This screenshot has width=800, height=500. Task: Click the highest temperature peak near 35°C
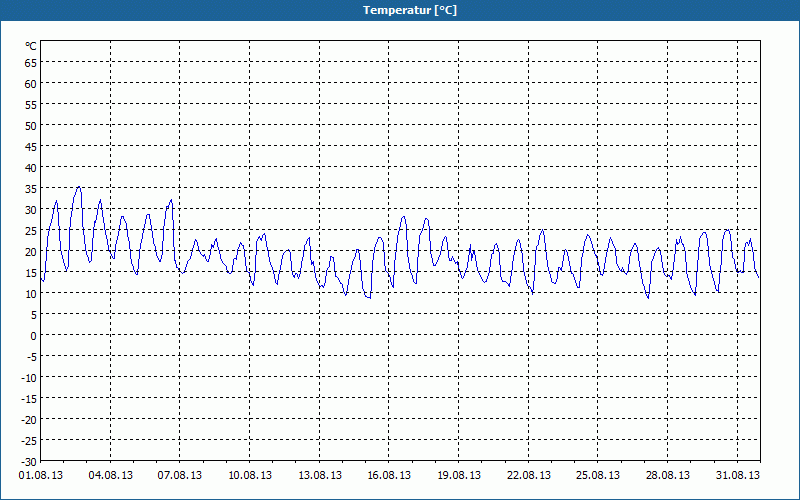click(79, 188)
